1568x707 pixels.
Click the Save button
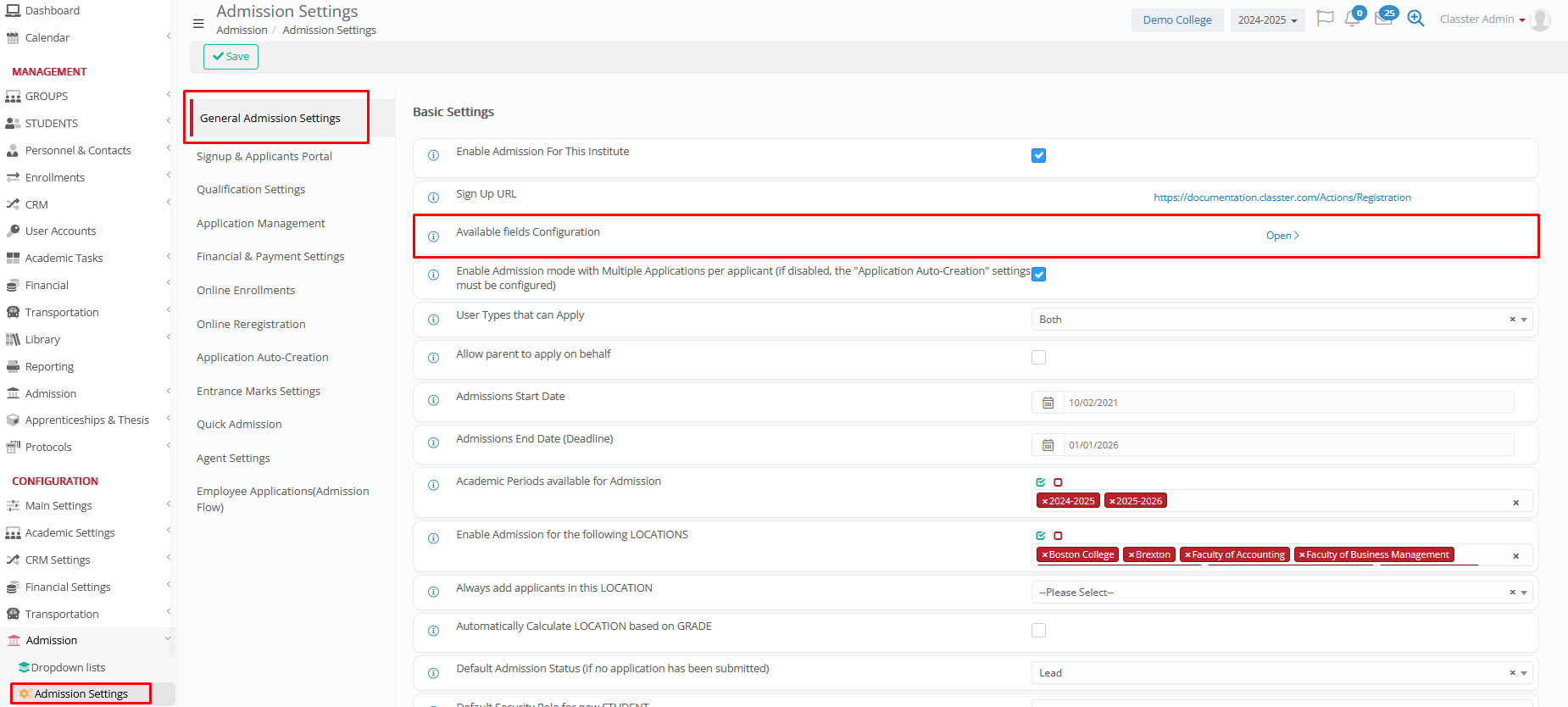click(231, 57)
